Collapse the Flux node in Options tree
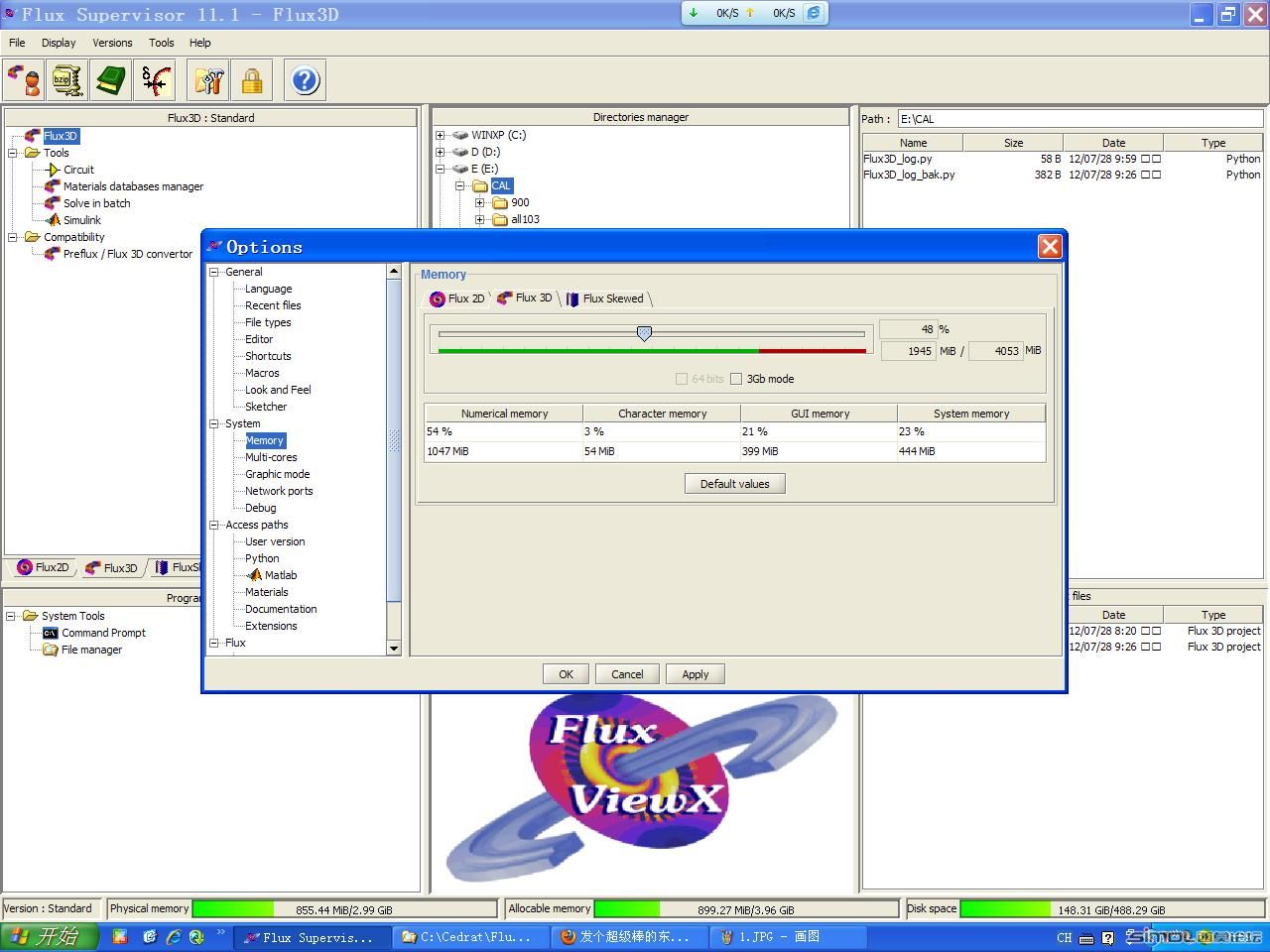The image size is (1270, 952). click(x=213, y=643)
